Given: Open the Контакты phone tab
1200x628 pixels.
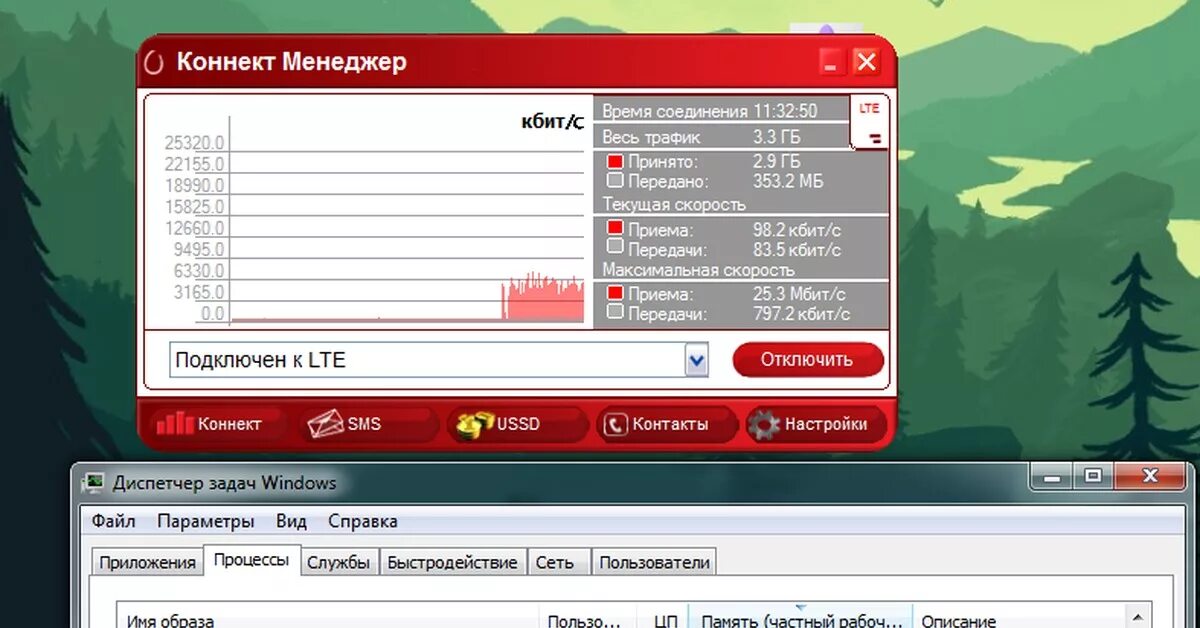Looking at the screenshot, I should [x=666, y=424].
